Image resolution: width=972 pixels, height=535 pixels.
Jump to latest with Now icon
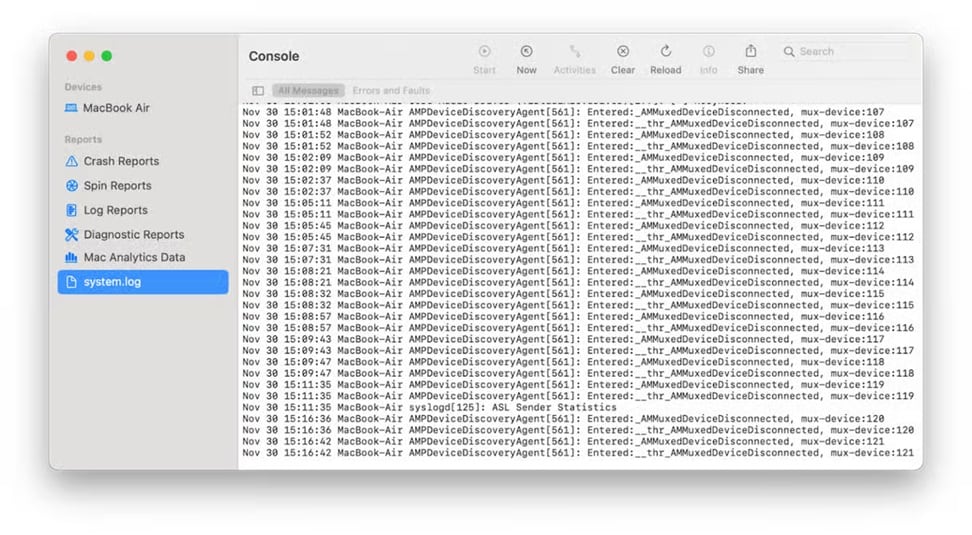526,51
